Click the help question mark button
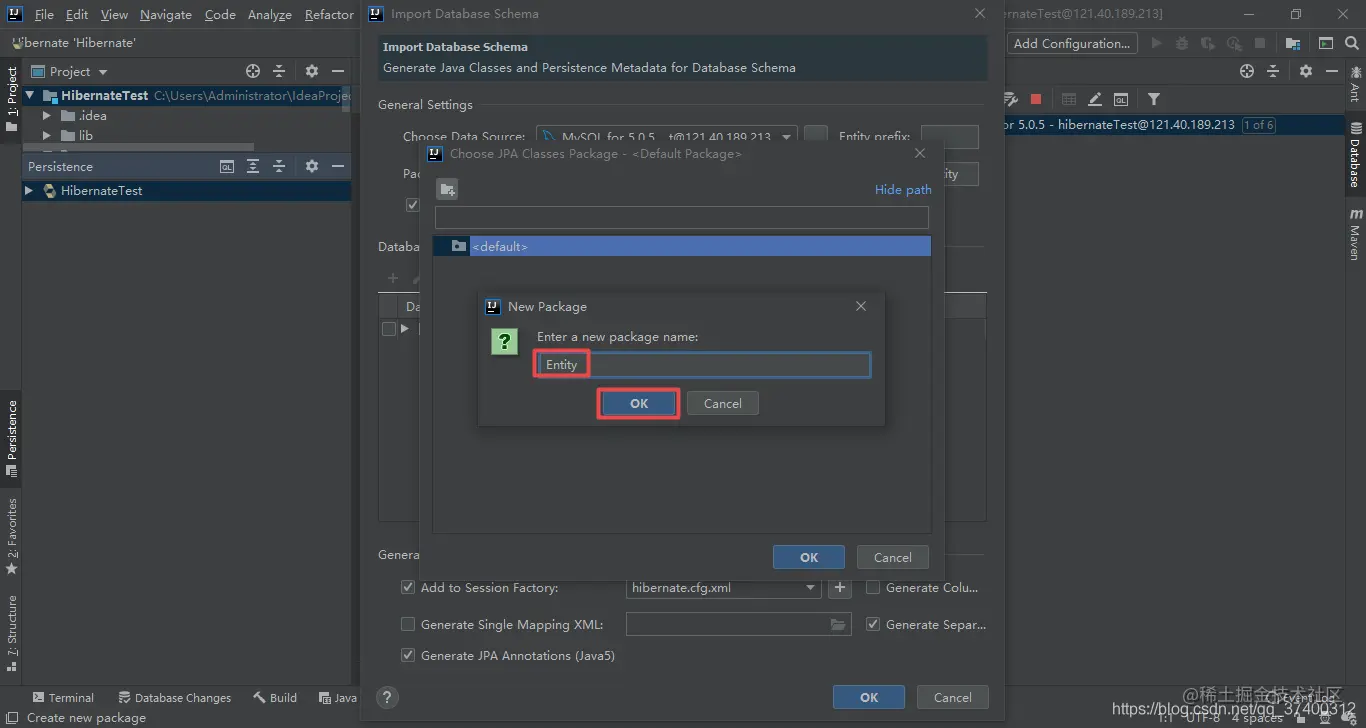 tap(388, 697)
